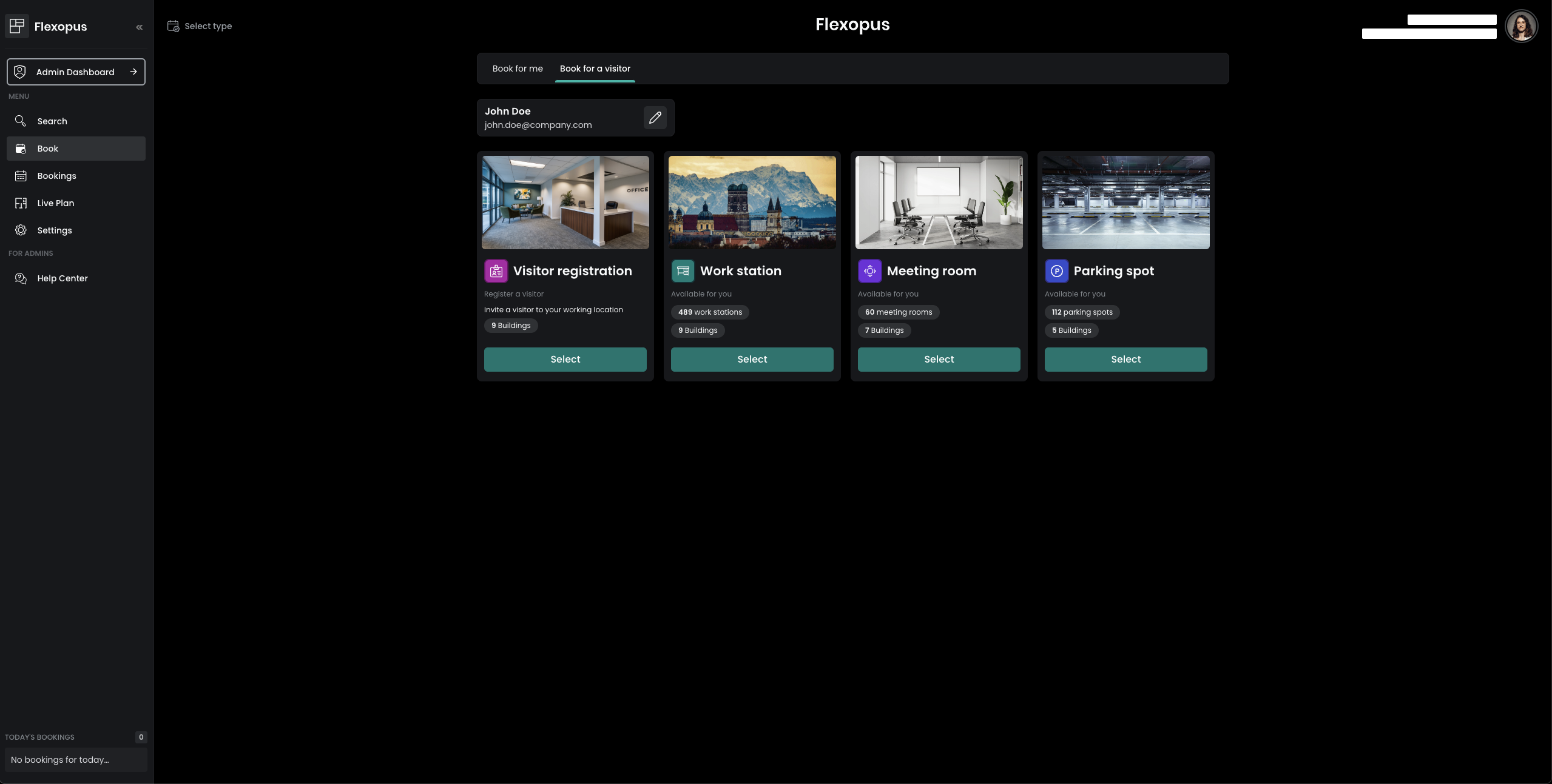1552x784 pixels.
Task: Open Live Plan from sidebar
Action: pyautogui.click(x=55, y=203)
